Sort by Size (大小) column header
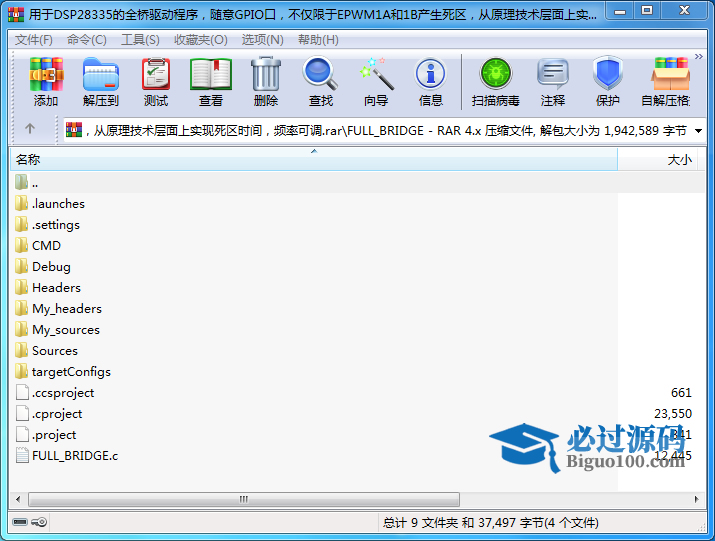The width and height of the screenshot is (715, 541). [x=657, y=160]
